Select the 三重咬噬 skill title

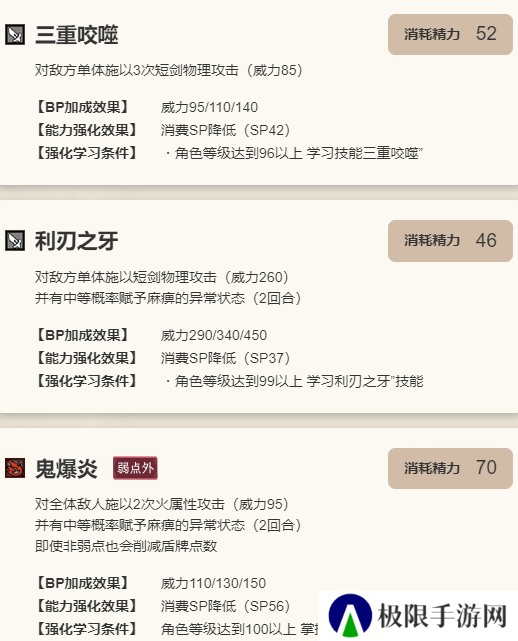pyautogui.click(x=77, y=35)
